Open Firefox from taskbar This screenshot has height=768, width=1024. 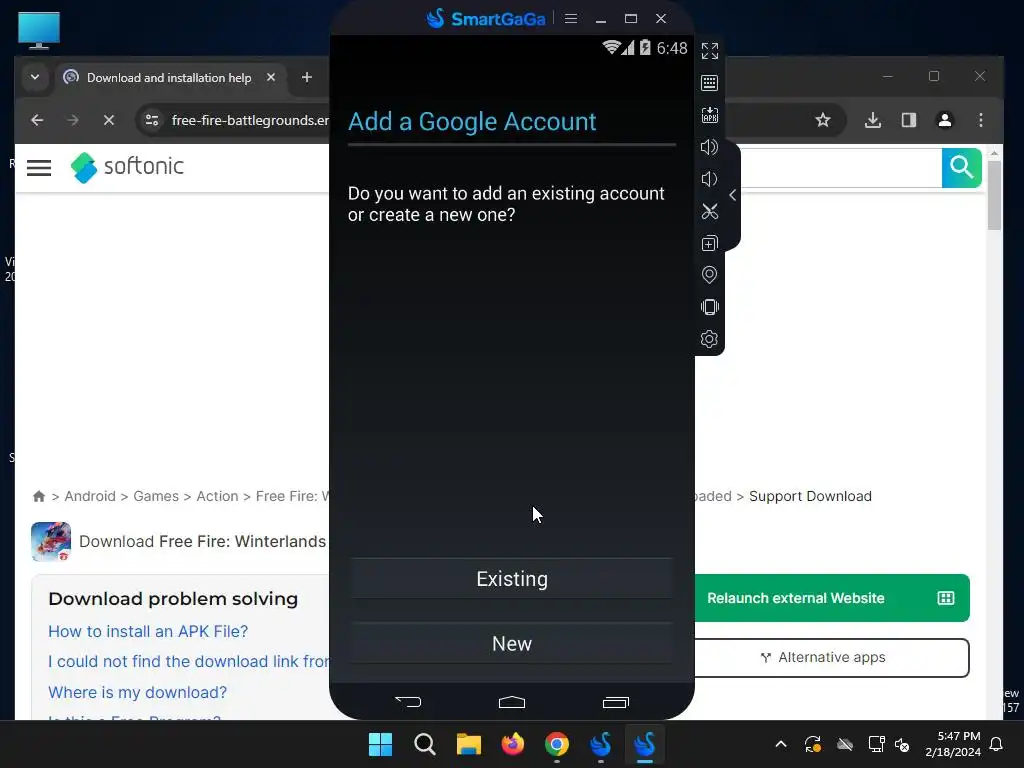pyautogui.click(x=513, y=744)
